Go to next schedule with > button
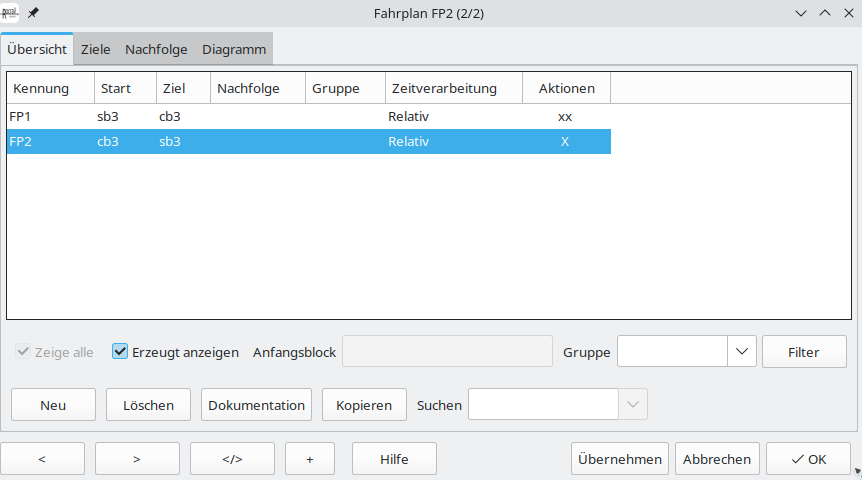 tap(137, 459)
